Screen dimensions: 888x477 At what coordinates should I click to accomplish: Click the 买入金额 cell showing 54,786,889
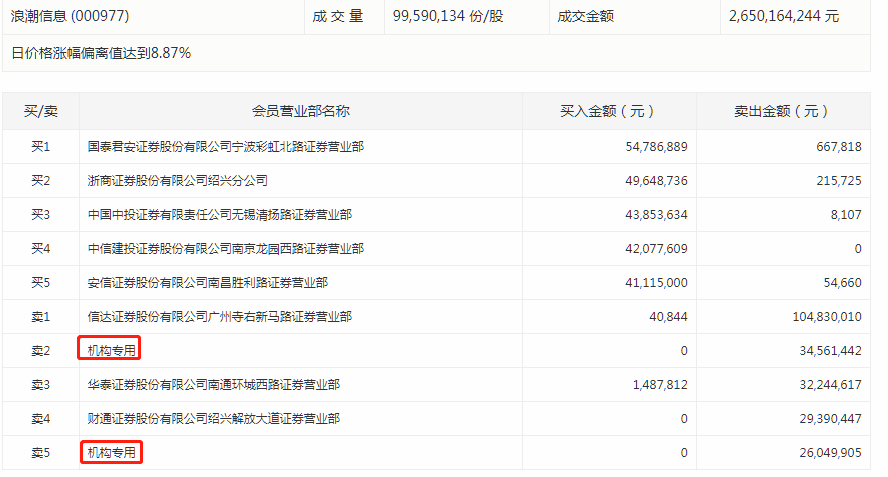[x=654, y=147]
